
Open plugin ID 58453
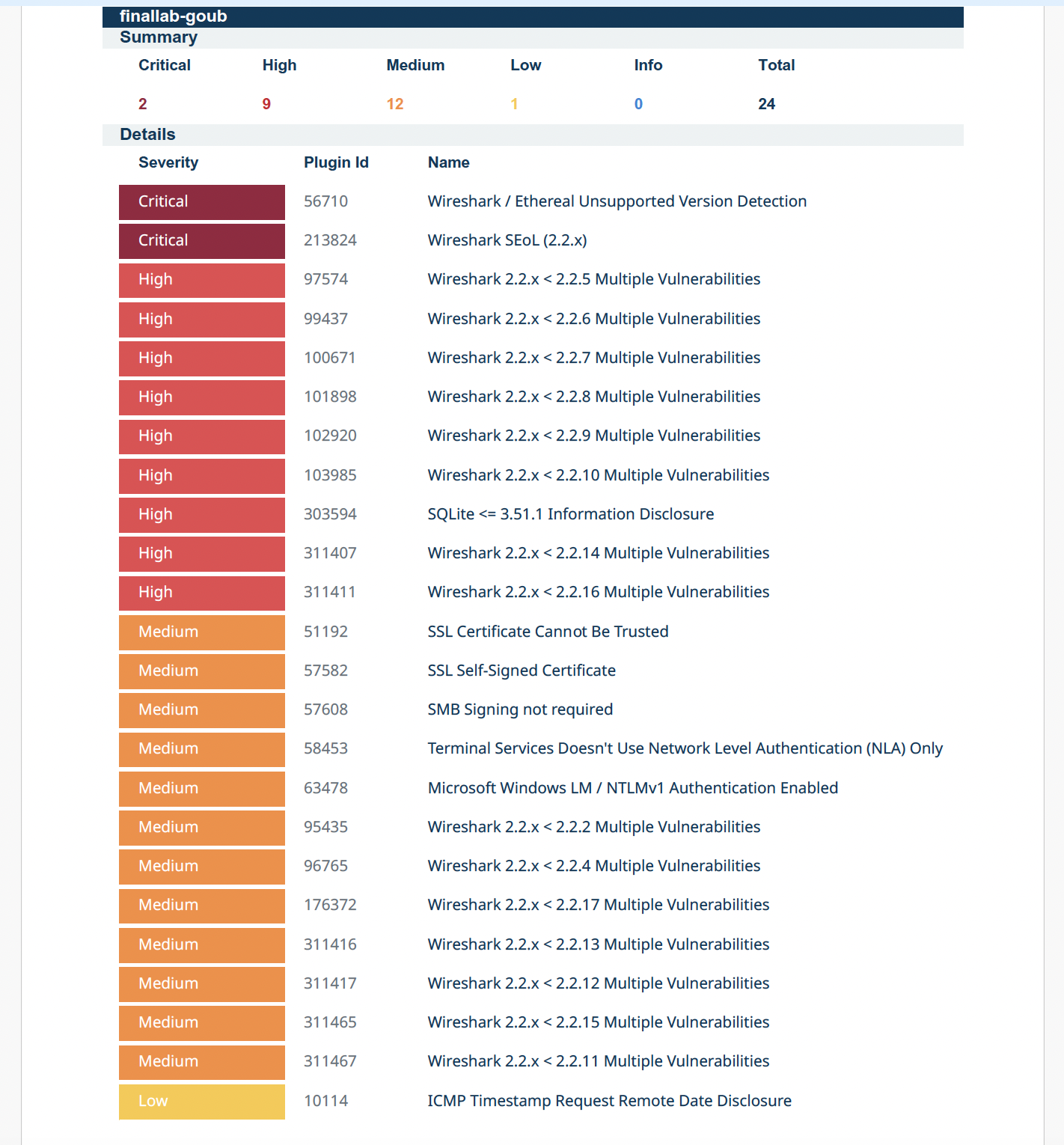click(326, 748)
